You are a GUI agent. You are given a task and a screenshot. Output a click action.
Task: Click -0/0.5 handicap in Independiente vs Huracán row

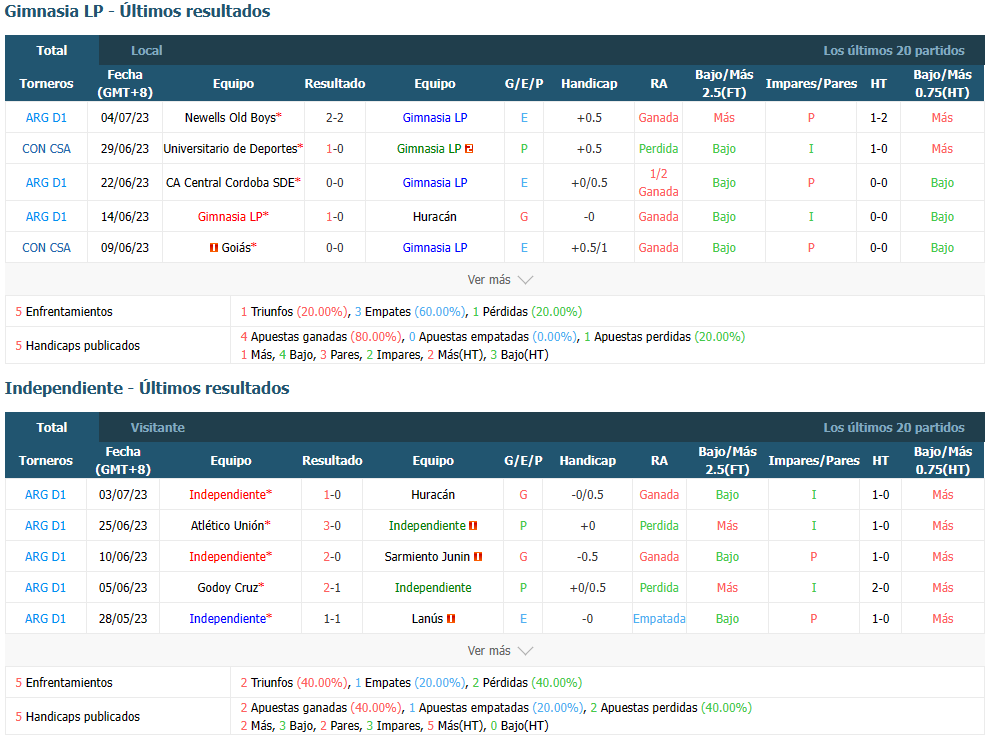587,495
